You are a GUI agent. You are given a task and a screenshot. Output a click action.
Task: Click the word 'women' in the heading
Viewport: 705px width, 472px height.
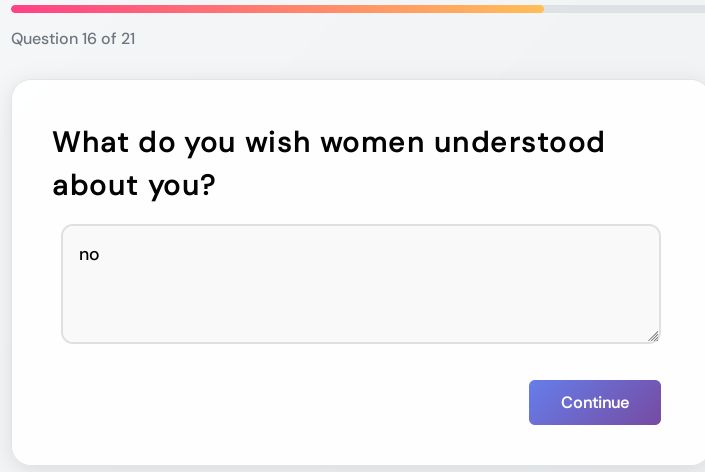pos(372,142)
